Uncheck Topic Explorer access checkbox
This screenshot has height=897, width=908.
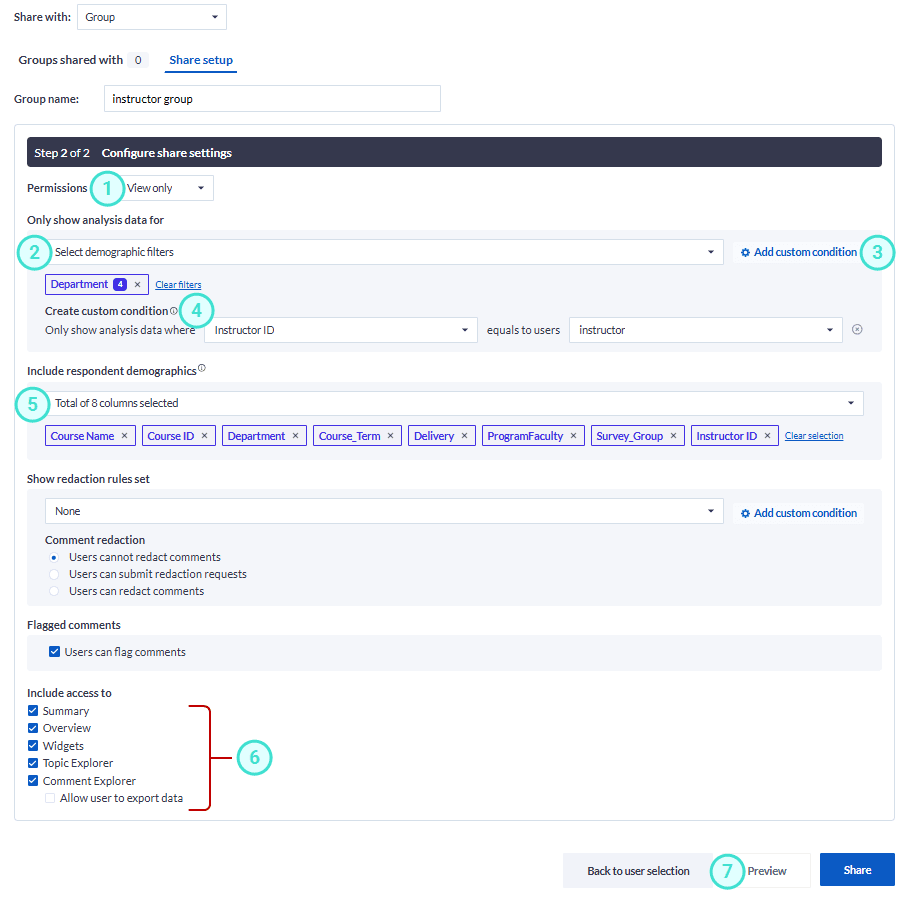(33, 763)
